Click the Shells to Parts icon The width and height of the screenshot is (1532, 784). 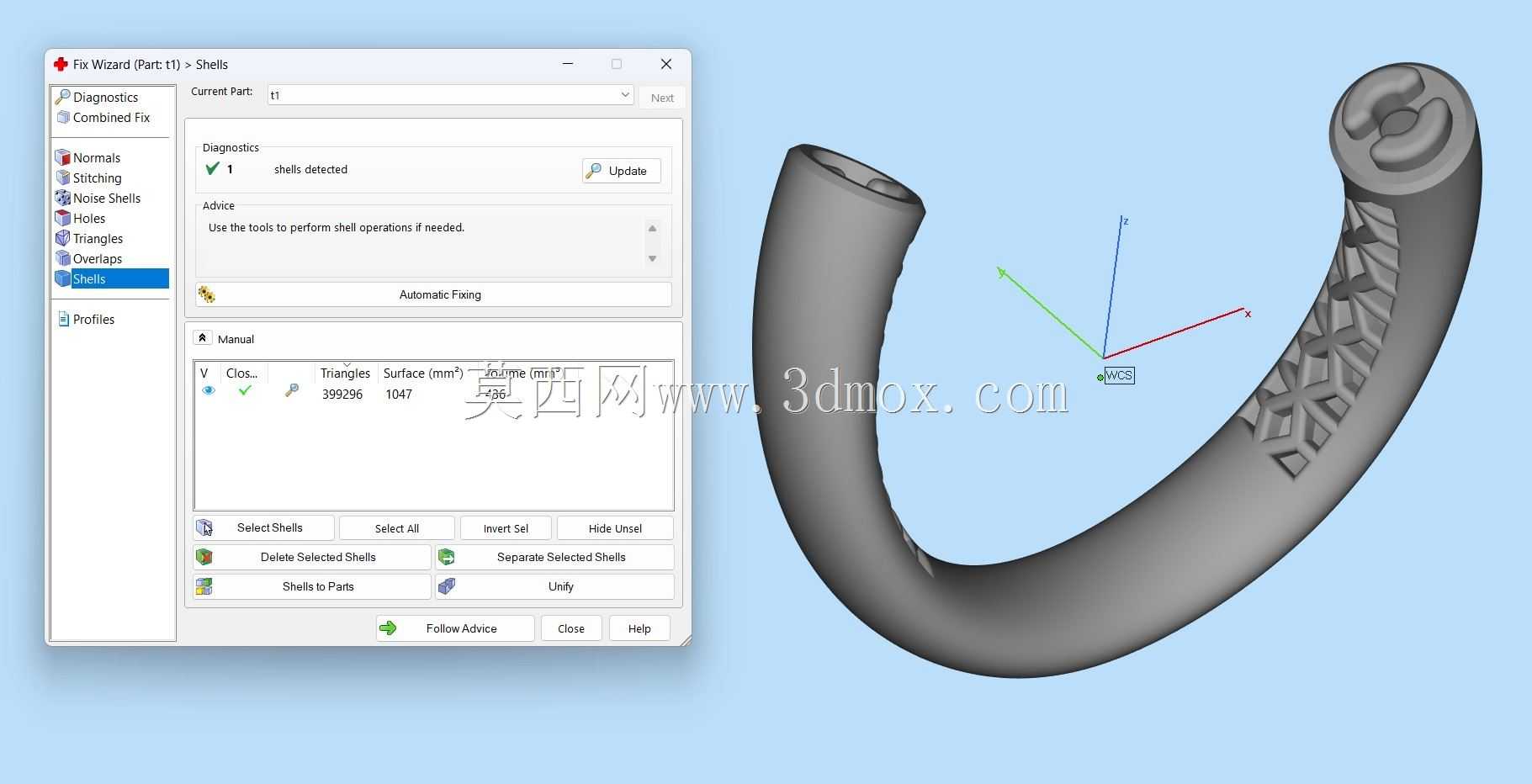pyautogui.click(x=204, y=586)
